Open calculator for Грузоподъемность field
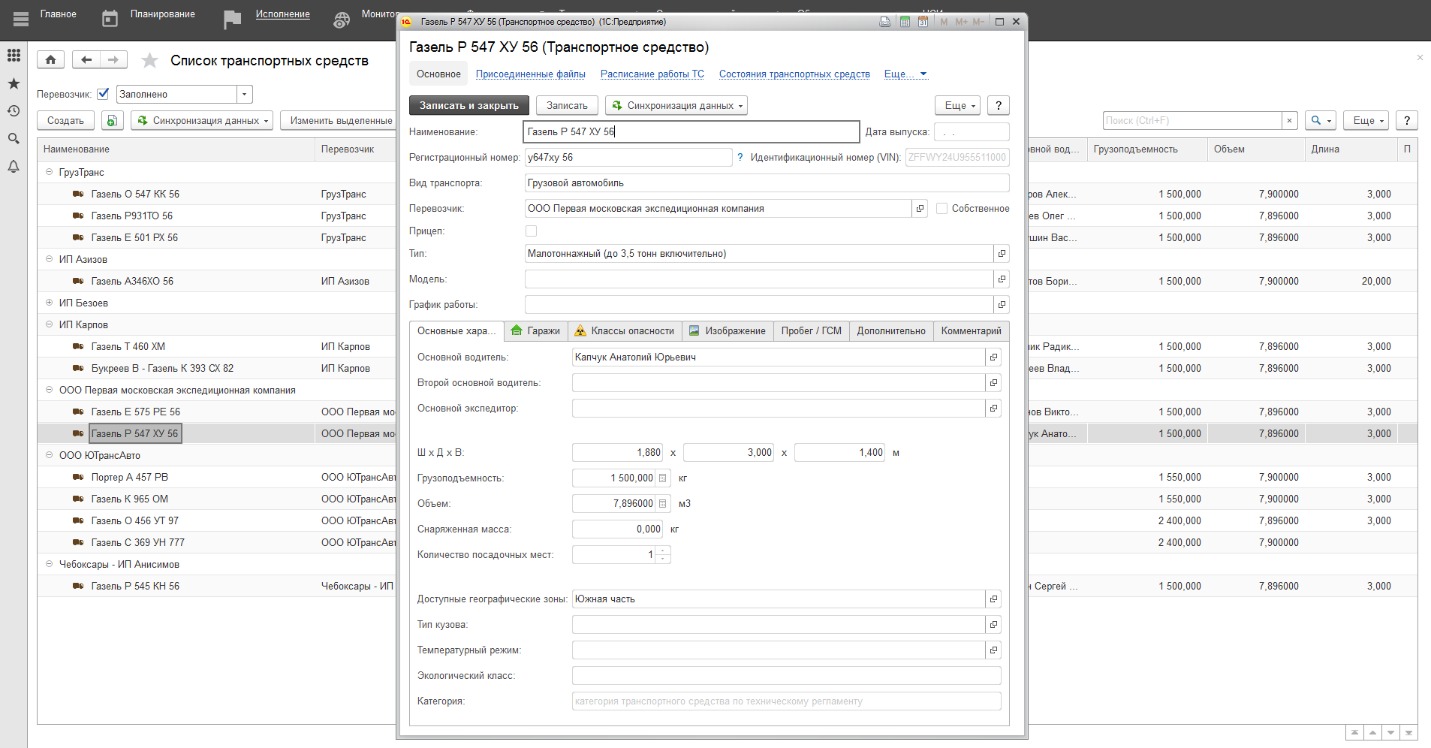Screen dimensions: 1431x748 [x=662, y=478]
